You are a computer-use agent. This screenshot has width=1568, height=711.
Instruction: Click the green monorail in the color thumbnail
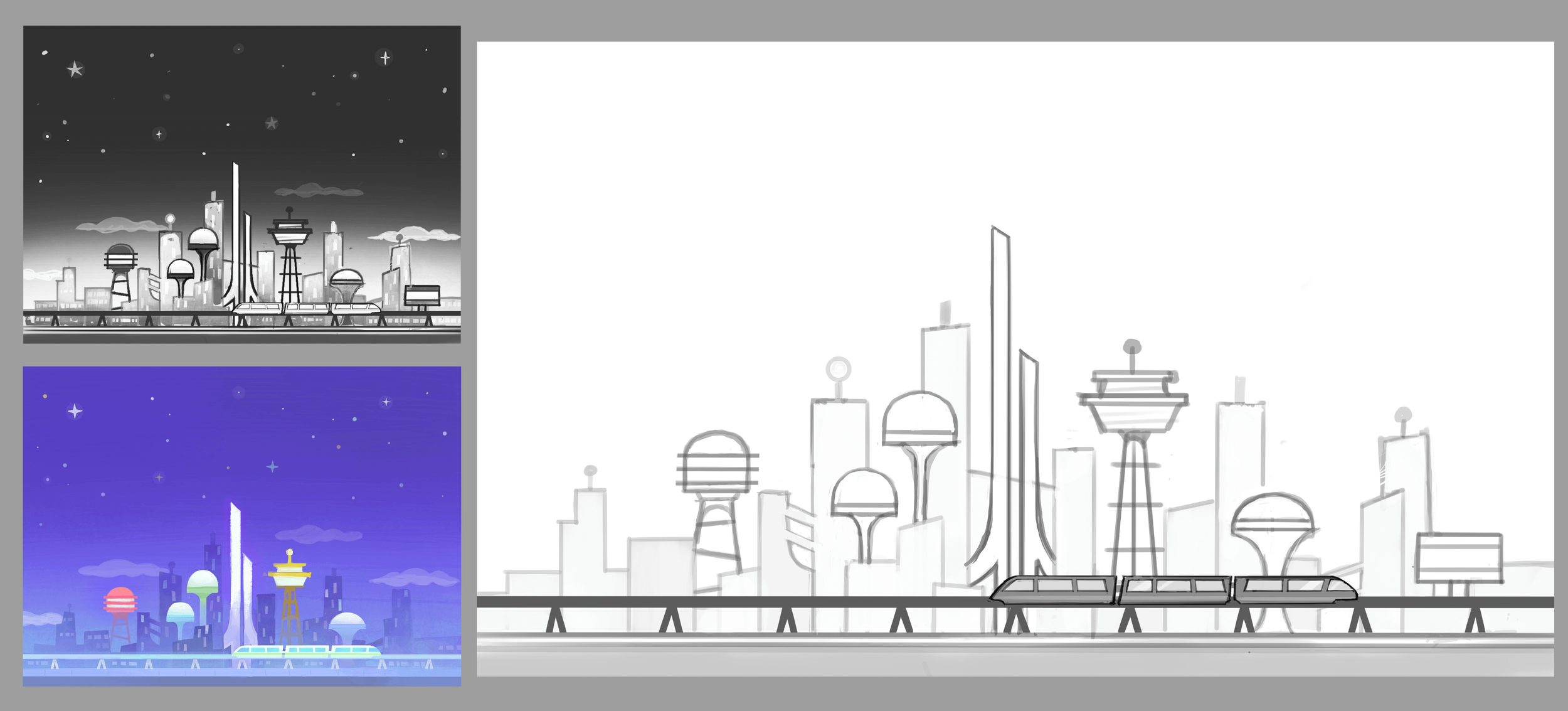pyautogui.click(x=307, y=650)
